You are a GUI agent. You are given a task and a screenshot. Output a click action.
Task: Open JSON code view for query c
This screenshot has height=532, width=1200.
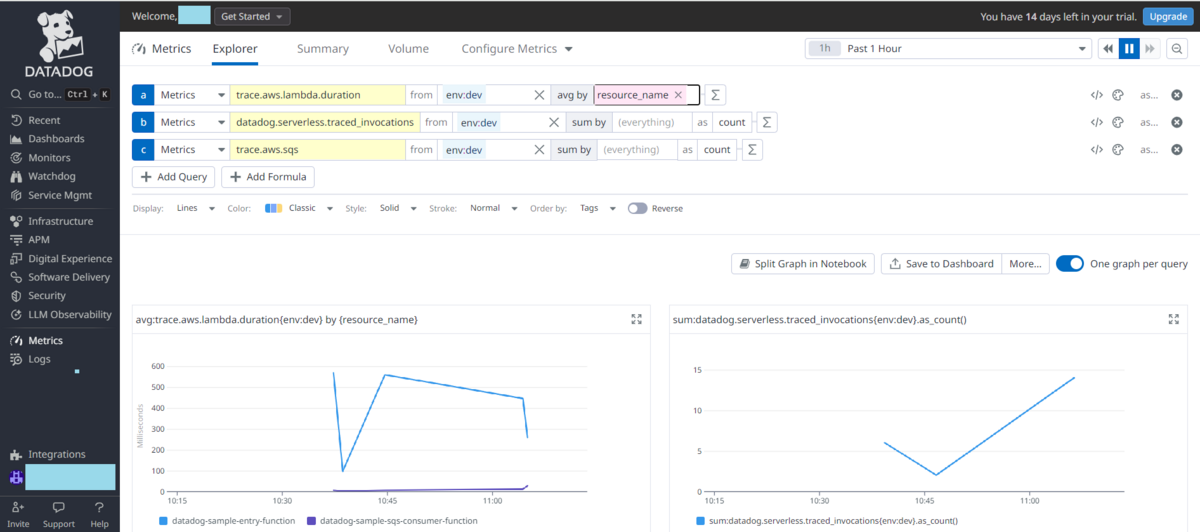point(1096,149)
